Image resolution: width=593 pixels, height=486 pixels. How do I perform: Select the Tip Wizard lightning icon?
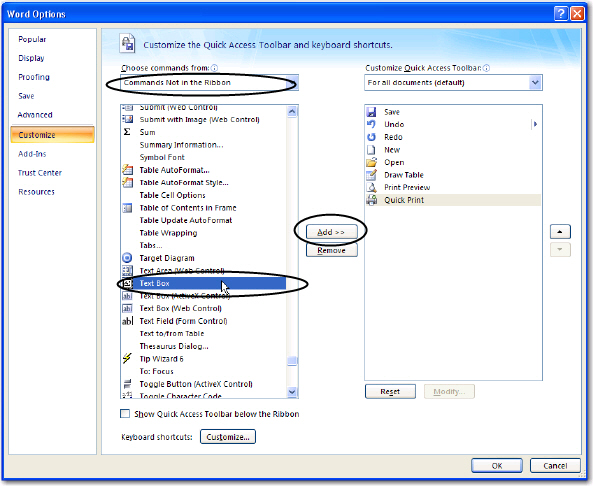[127, 358]
